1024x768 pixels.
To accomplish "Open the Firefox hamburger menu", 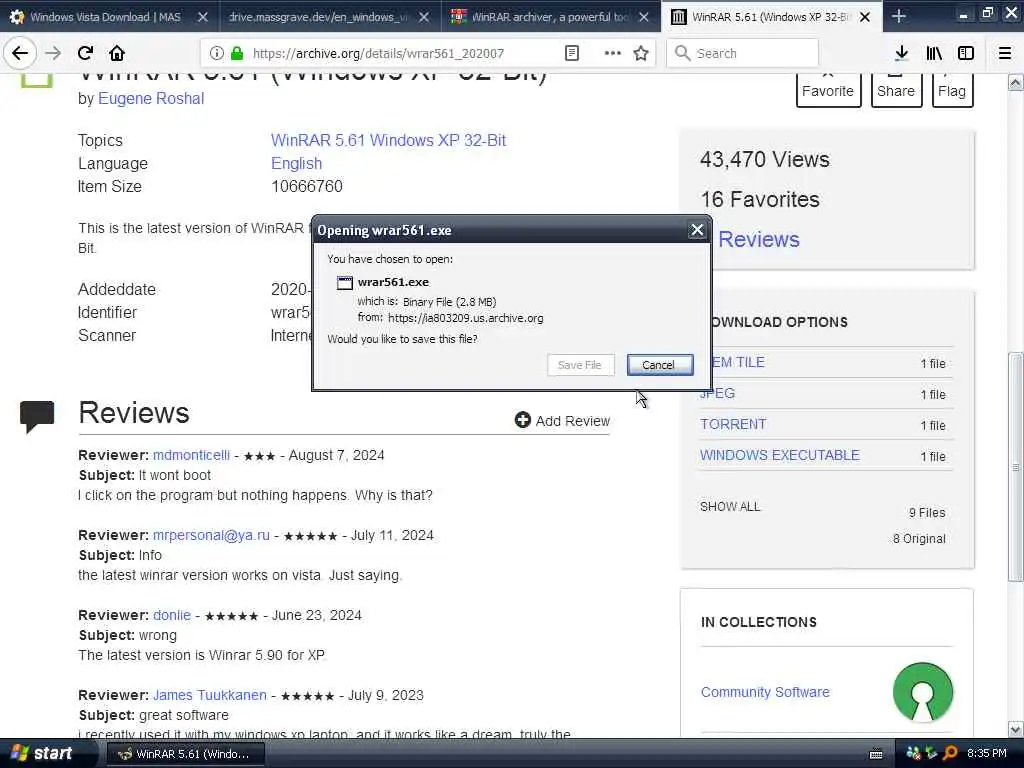I will pos(1005,53).
